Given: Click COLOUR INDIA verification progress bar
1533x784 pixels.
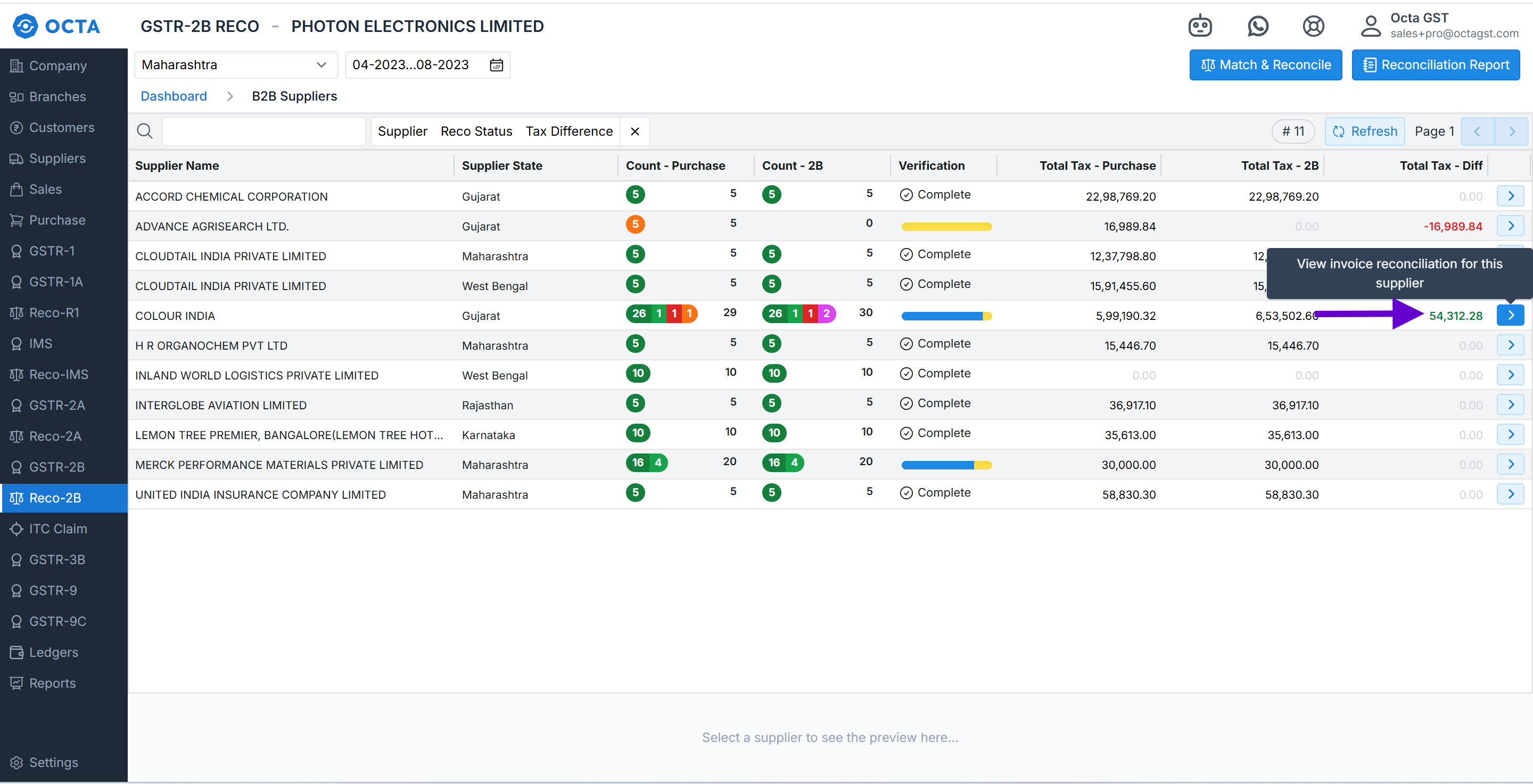Looking at the screenshot, I should (946, 316).
